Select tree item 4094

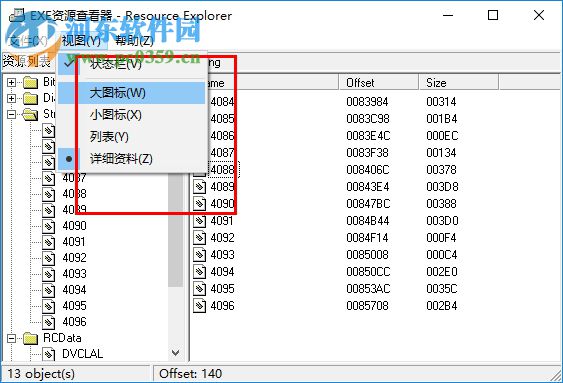74,290
